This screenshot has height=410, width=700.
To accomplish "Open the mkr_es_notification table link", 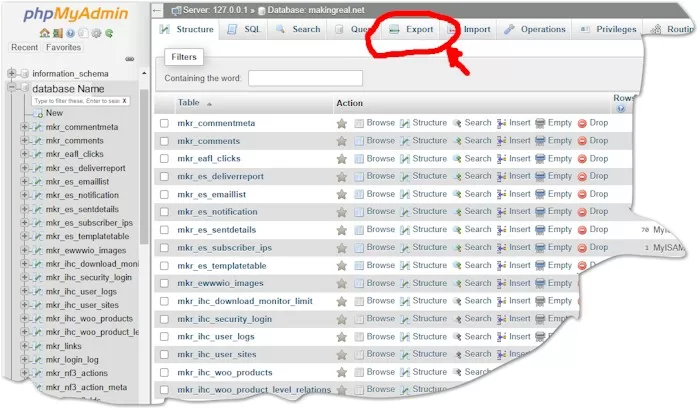I will (x=217, y=212).
